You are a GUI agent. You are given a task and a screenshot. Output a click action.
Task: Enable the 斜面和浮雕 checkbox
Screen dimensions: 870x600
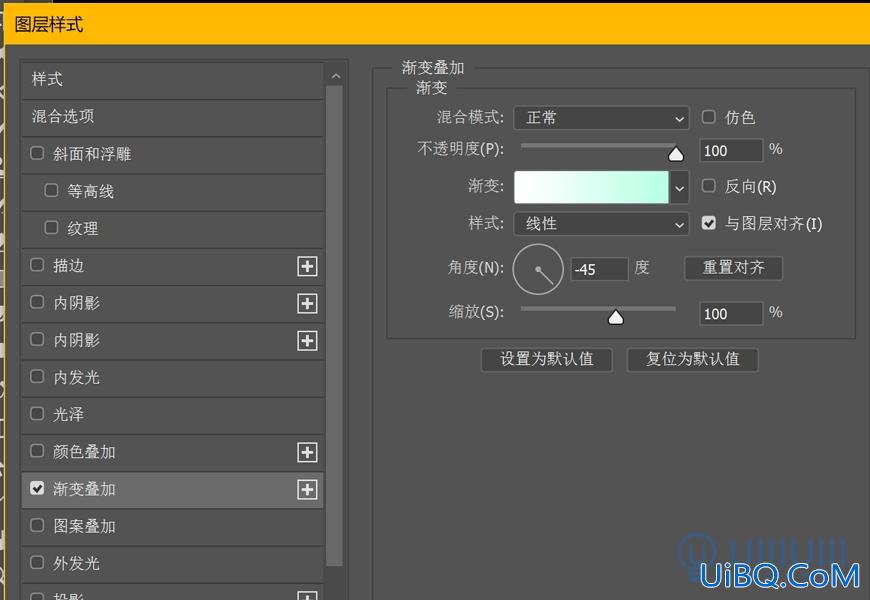coord(37,153)
